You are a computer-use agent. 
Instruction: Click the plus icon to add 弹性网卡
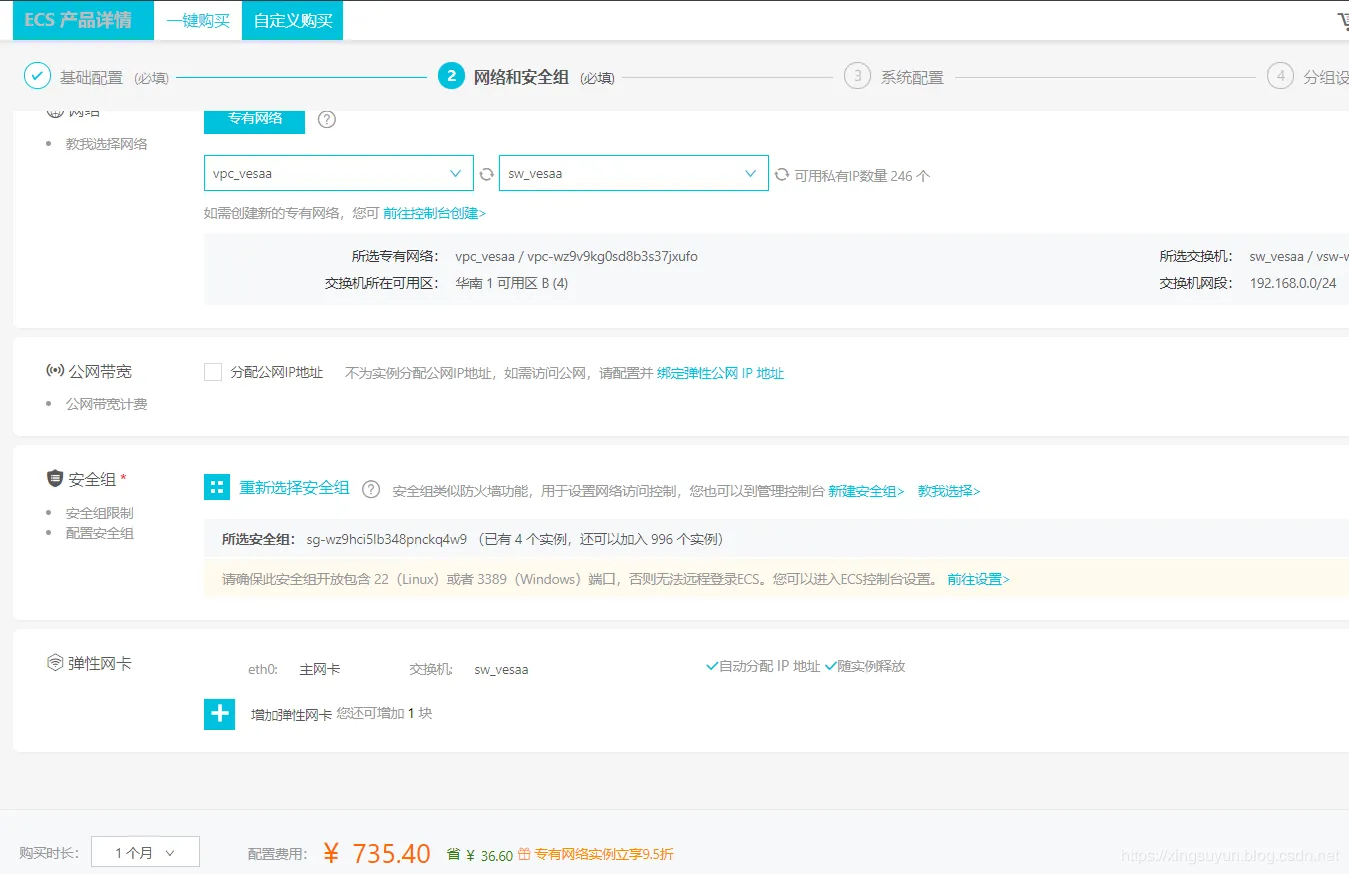[x=219, y=714]
